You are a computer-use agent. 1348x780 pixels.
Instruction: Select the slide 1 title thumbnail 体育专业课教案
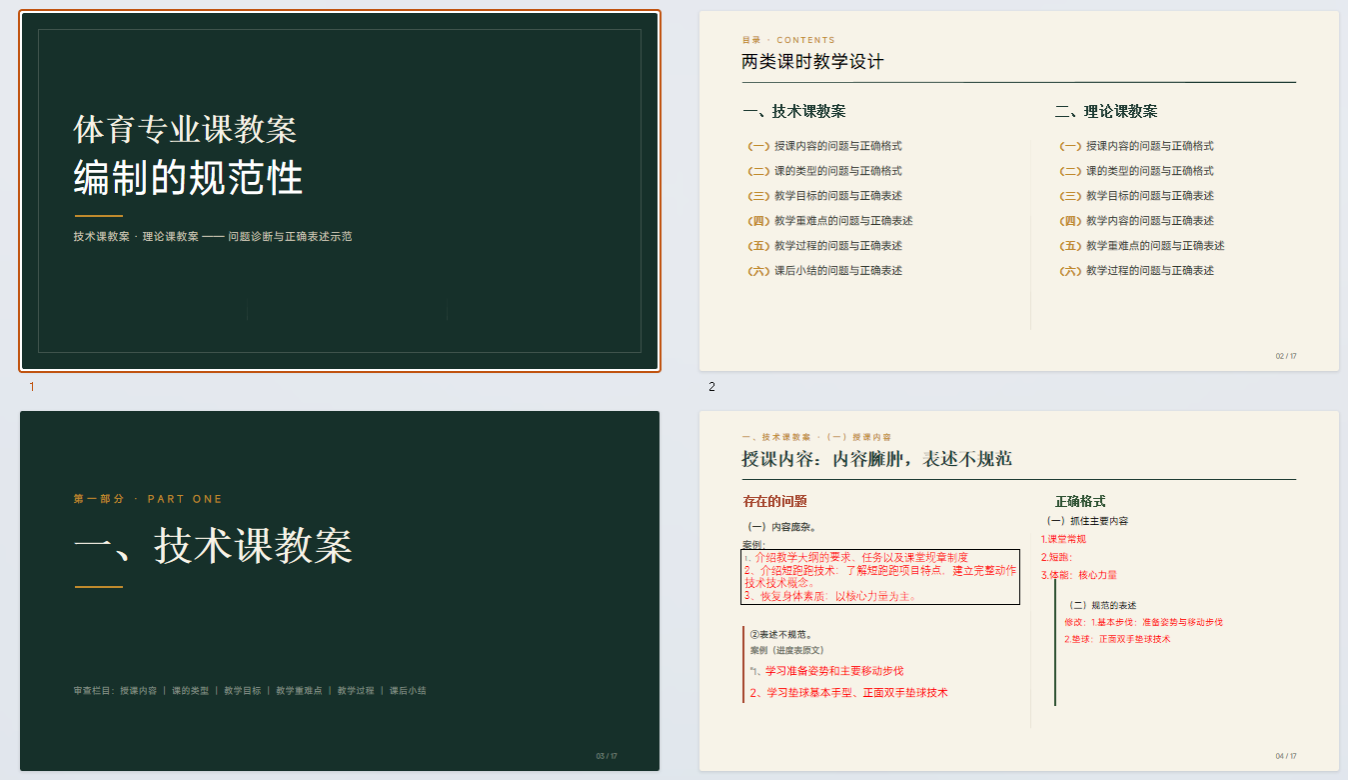point(340,191)
